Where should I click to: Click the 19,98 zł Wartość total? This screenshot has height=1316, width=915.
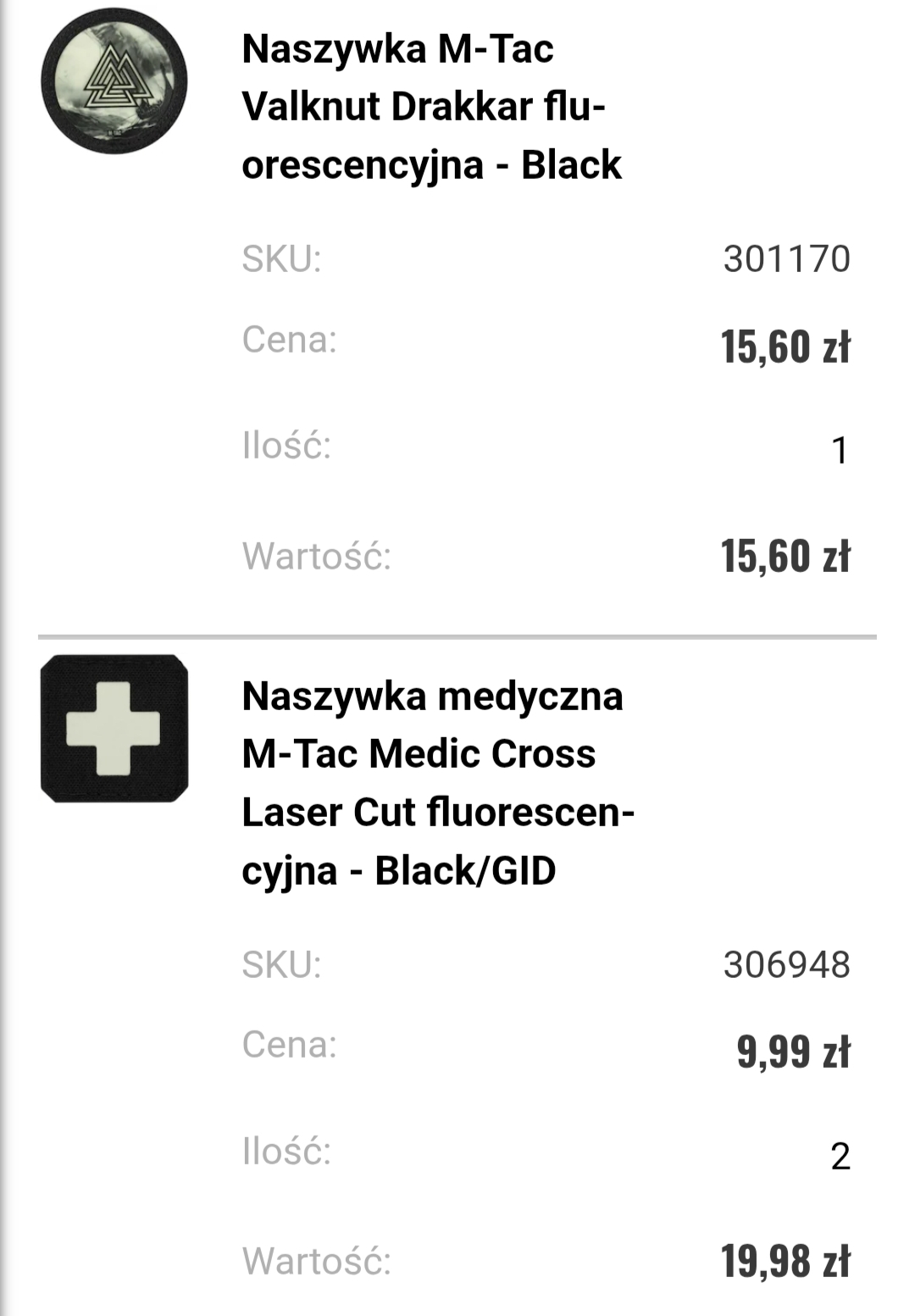pyautogui.click(x=785, y=1261)
